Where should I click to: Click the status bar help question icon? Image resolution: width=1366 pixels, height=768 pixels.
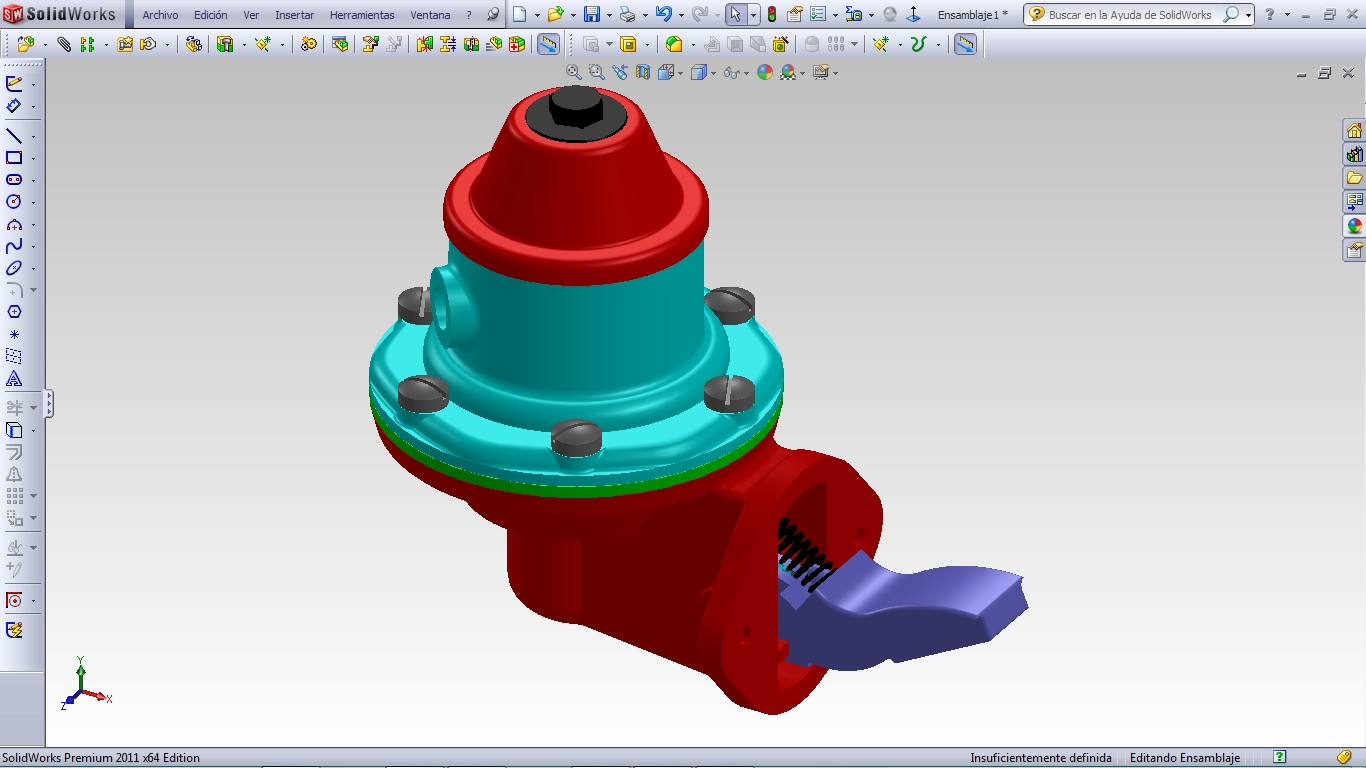coord(1279,757)
